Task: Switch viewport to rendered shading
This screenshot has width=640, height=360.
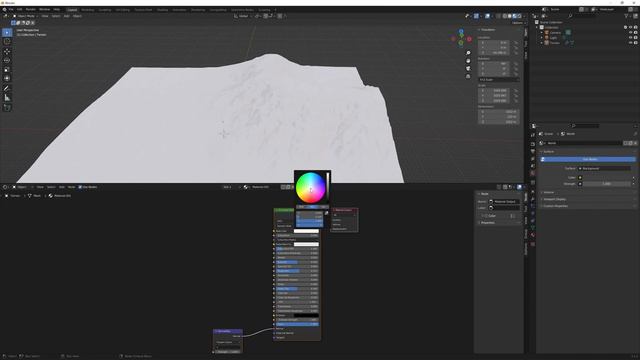Action: (x=519, y=16)
